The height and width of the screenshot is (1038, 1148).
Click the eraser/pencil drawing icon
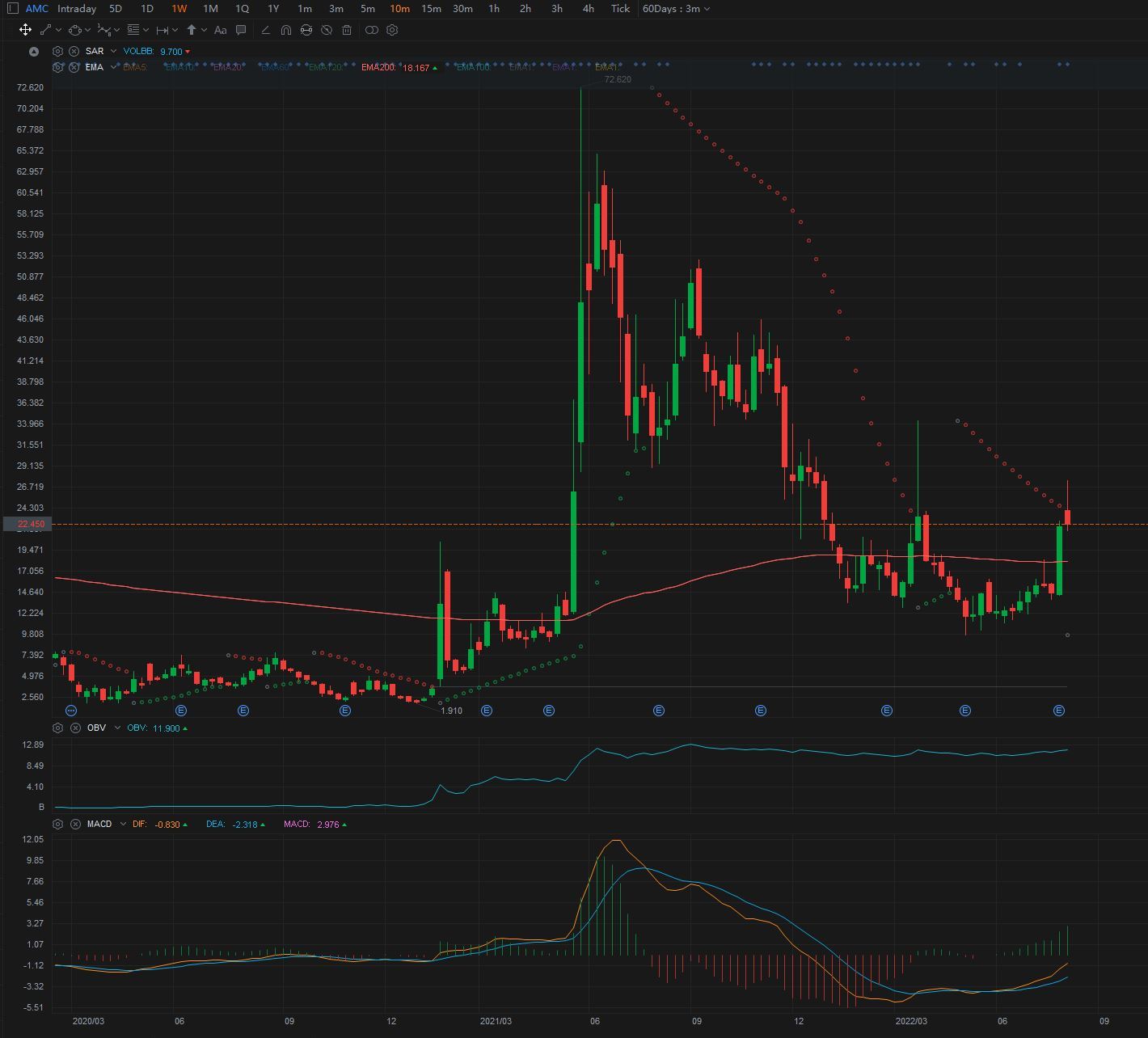pyautogui.click(x=265, y=30)
